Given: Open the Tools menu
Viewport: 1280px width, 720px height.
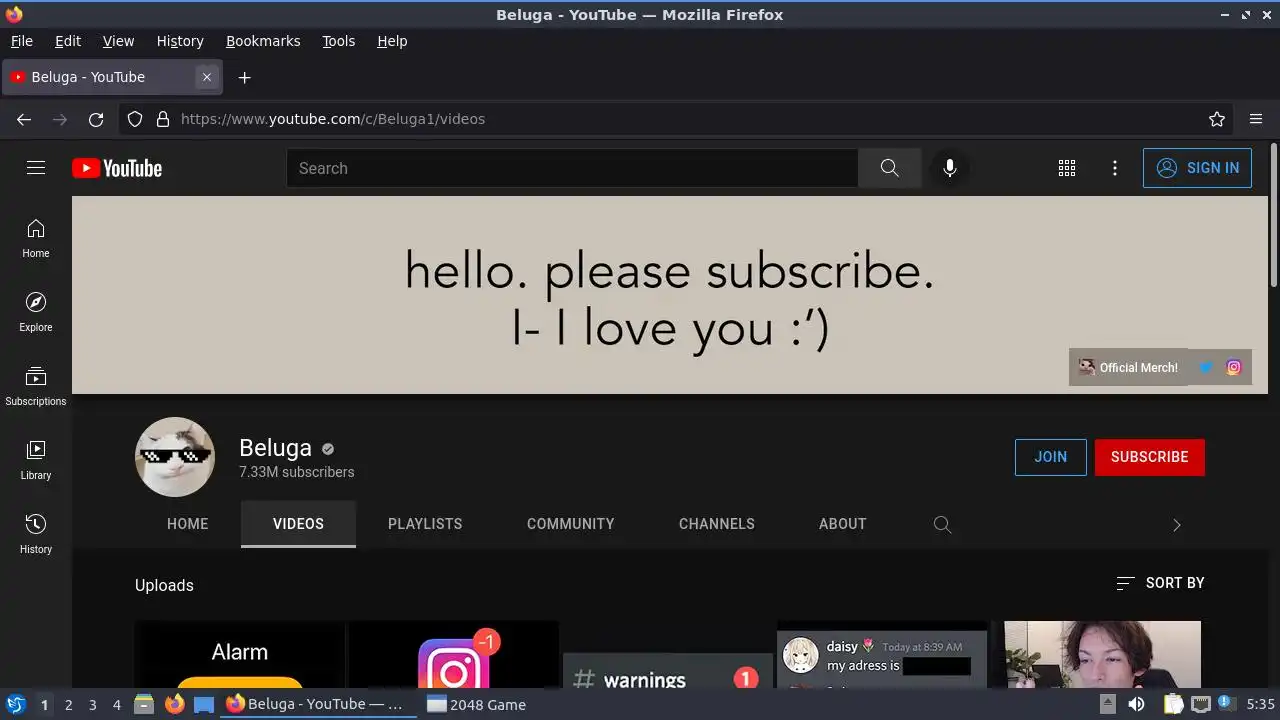Looking at the screenshot, I should click(338, 41).
